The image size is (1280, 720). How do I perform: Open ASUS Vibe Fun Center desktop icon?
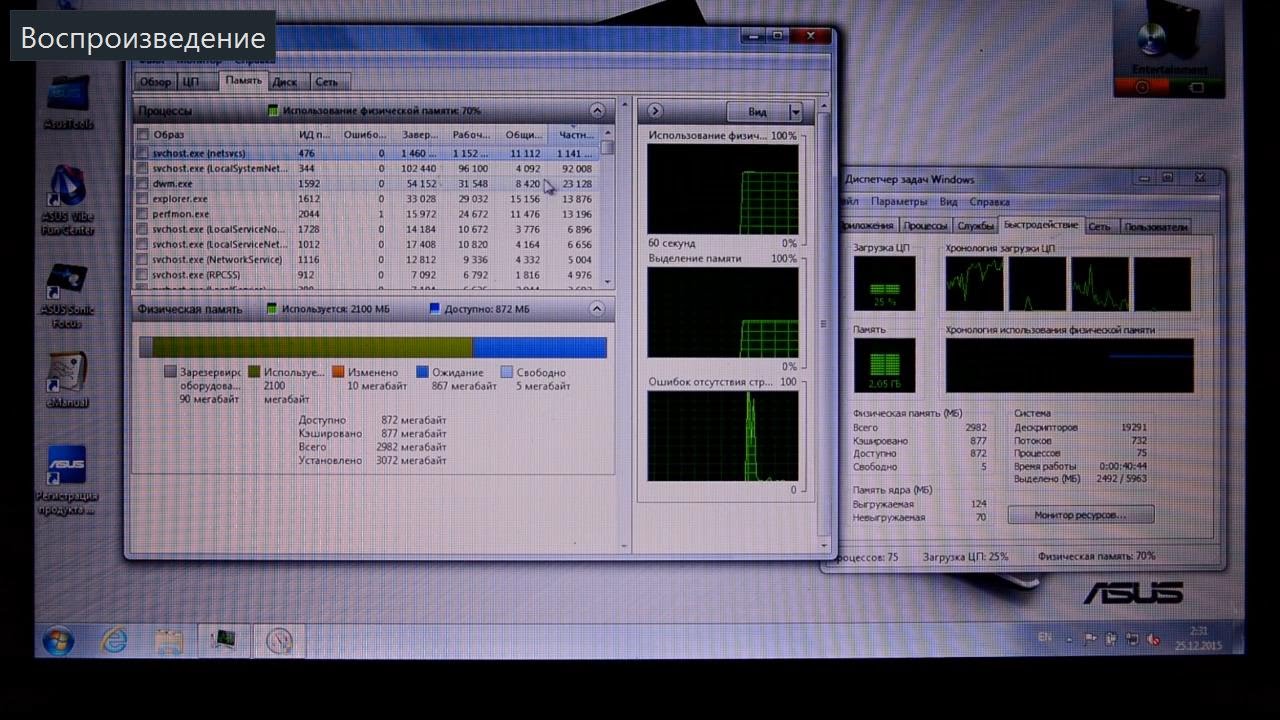pyautogui.click(x=68, y=198)
